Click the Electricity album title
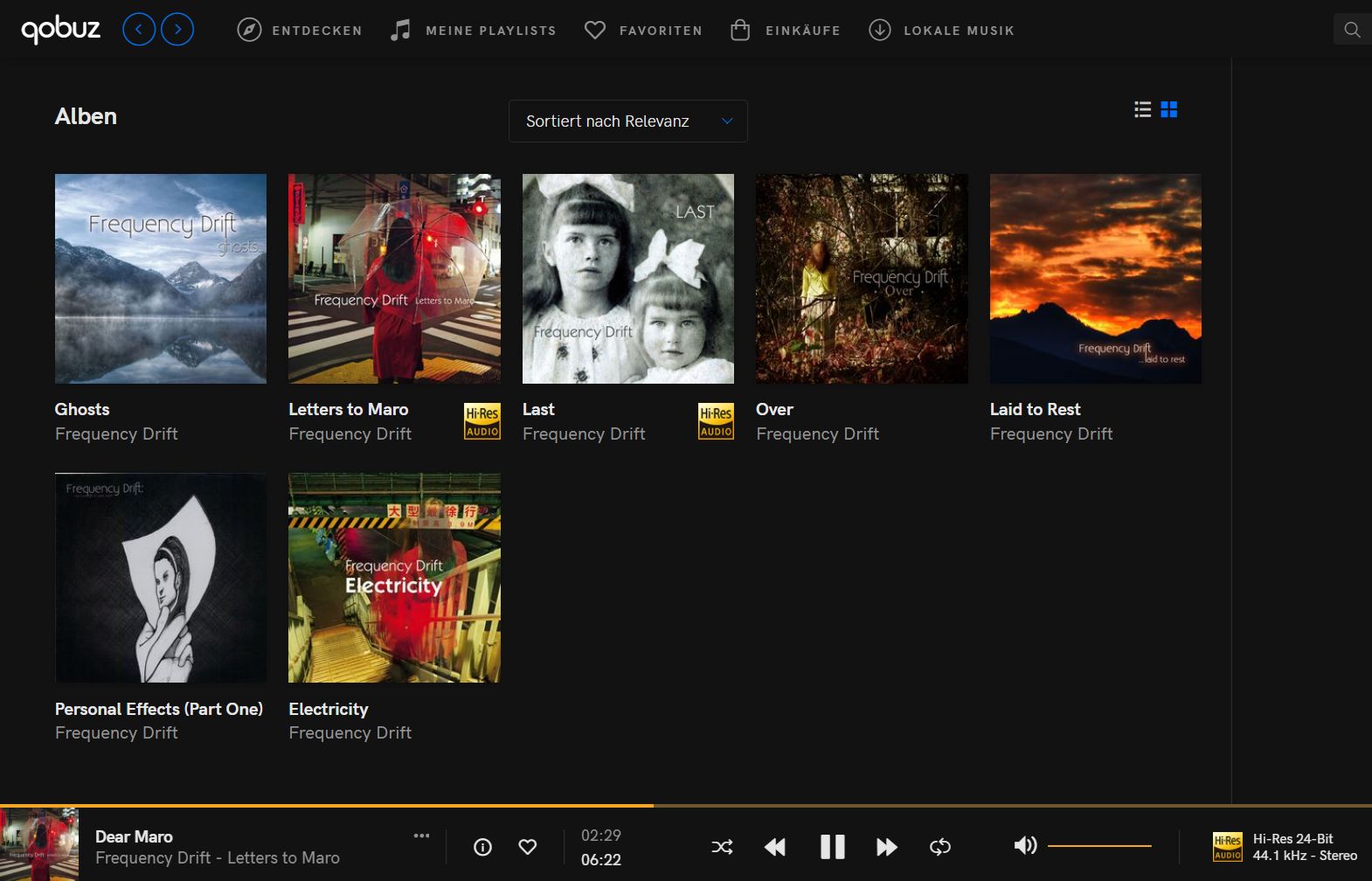This screenshot has width=1372, height=881. (329, 709)
